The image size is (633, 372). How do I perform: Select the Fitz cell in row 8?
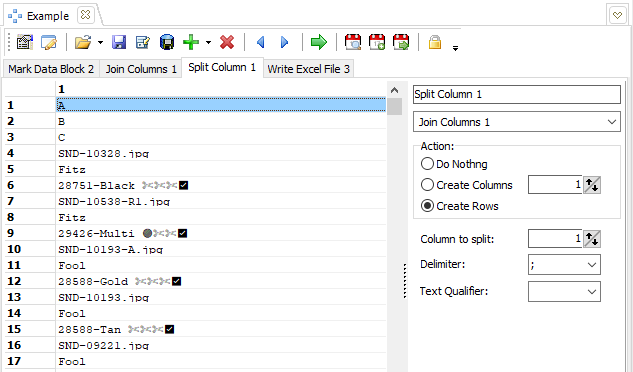pyautogui.click(x=221, y=217)
